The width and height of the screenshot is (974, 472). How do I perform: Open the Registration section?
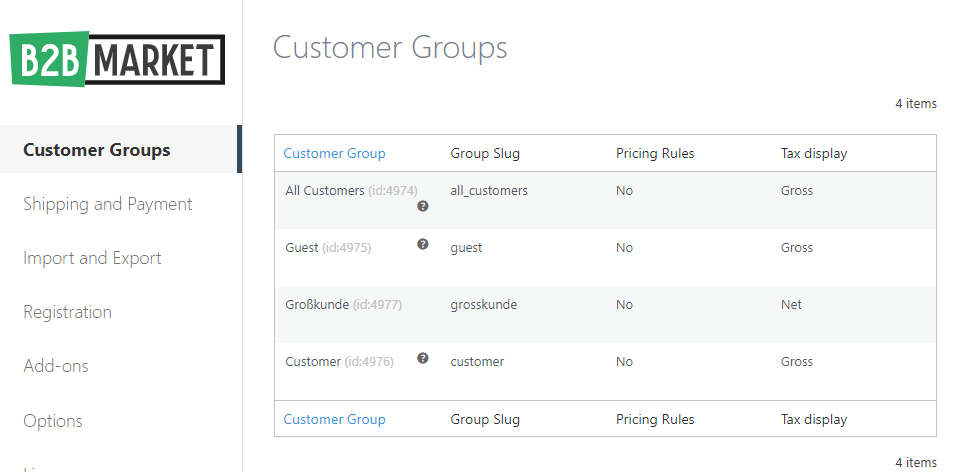[x=67, y=312]
